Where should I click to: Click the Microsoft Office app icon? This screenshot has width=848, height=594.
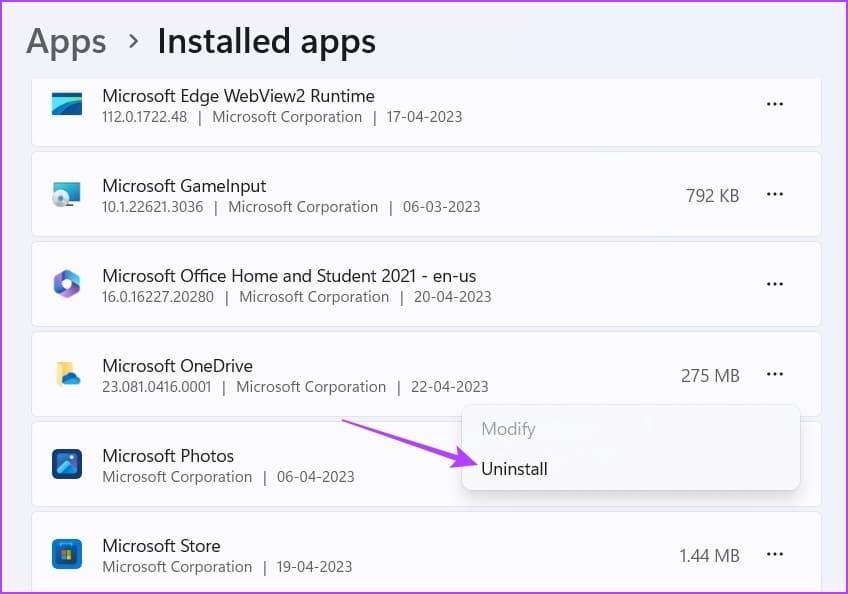pos(67,283)
